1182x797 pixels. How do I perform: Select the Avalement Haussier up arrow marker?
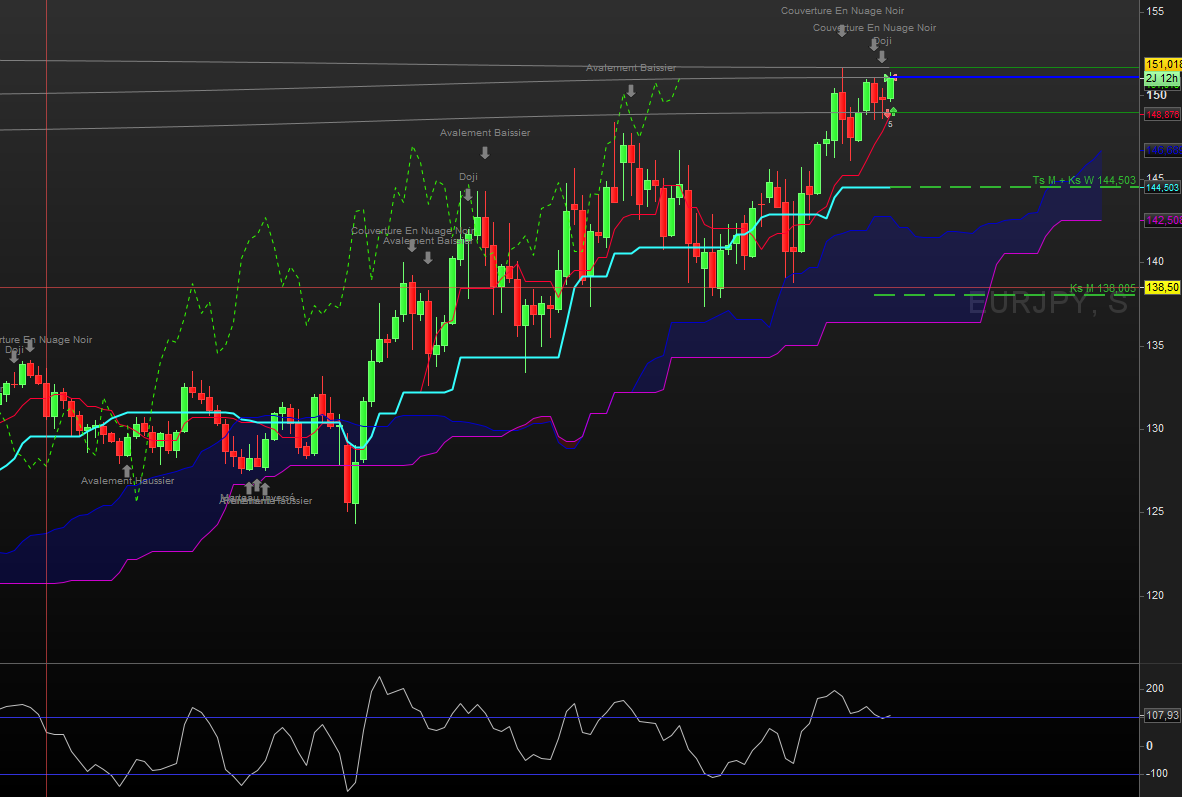[127, 469]
